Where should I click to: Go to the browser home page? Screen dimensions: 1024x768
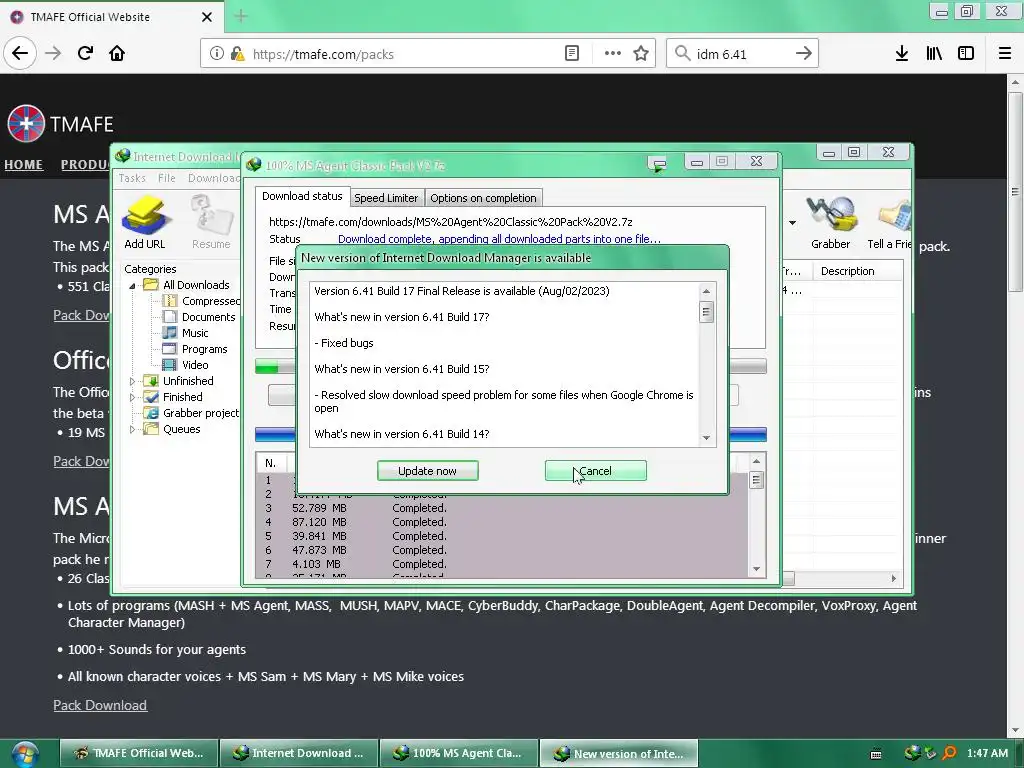click(x=117, y=53)
